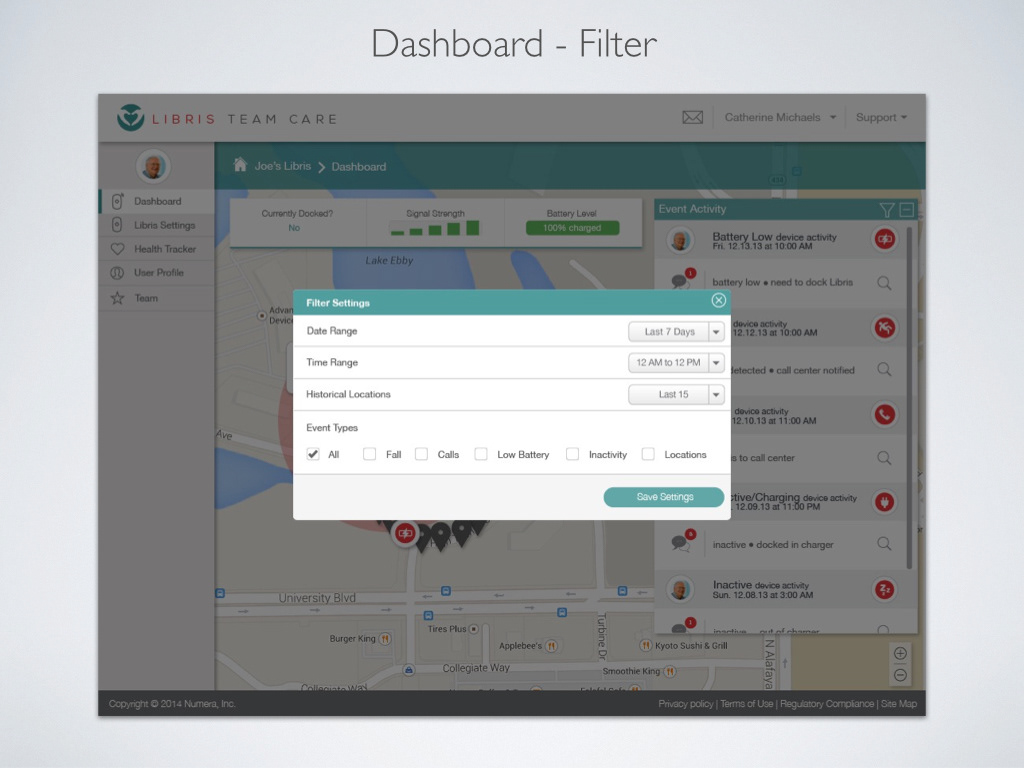Check the Locations checkbox
The width and height of the screenshot is (1024, 768).
[x=648, y=454]
